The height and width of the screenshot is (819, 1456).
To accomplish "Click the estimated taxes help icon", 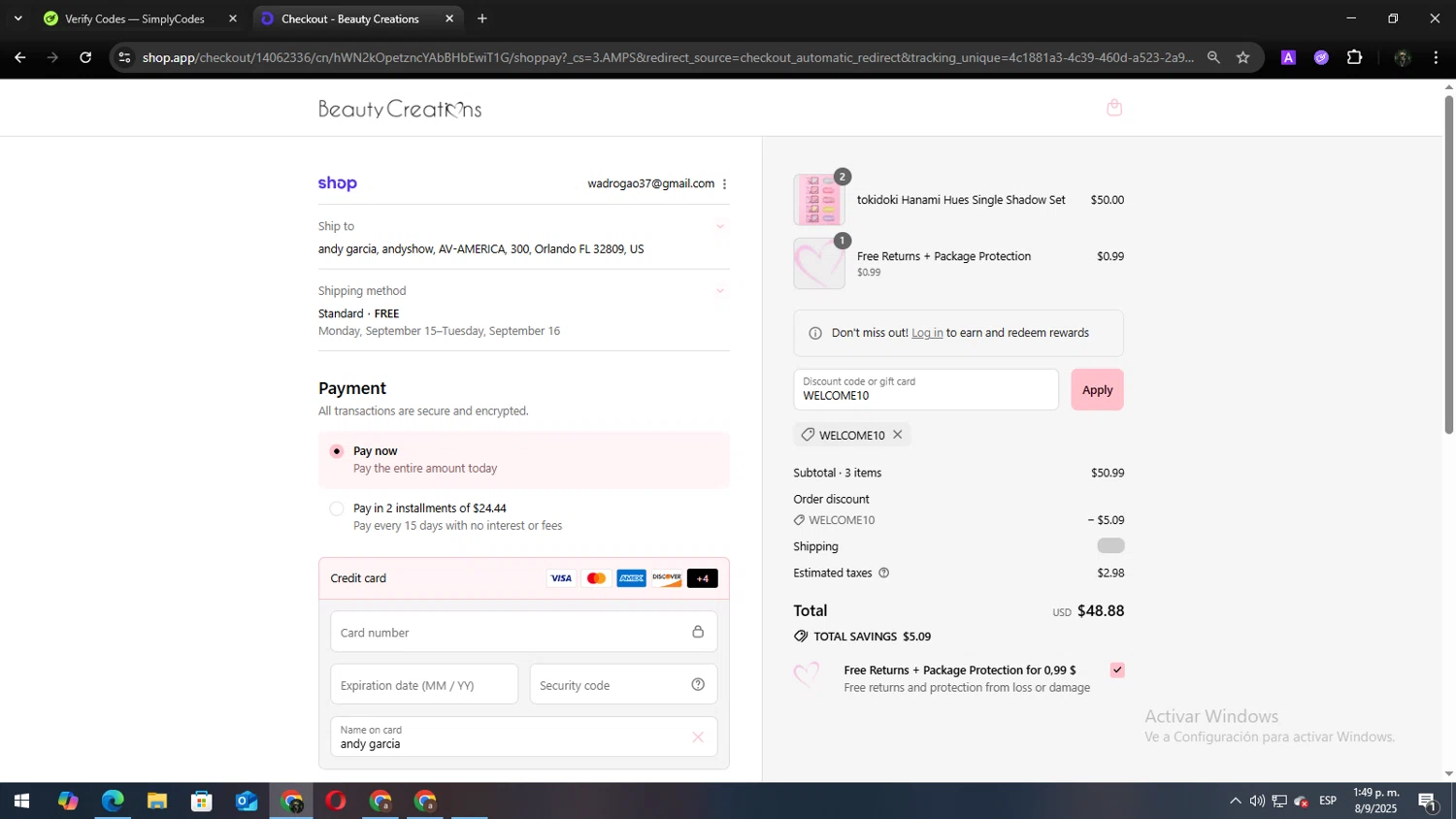I will point(883,573).
